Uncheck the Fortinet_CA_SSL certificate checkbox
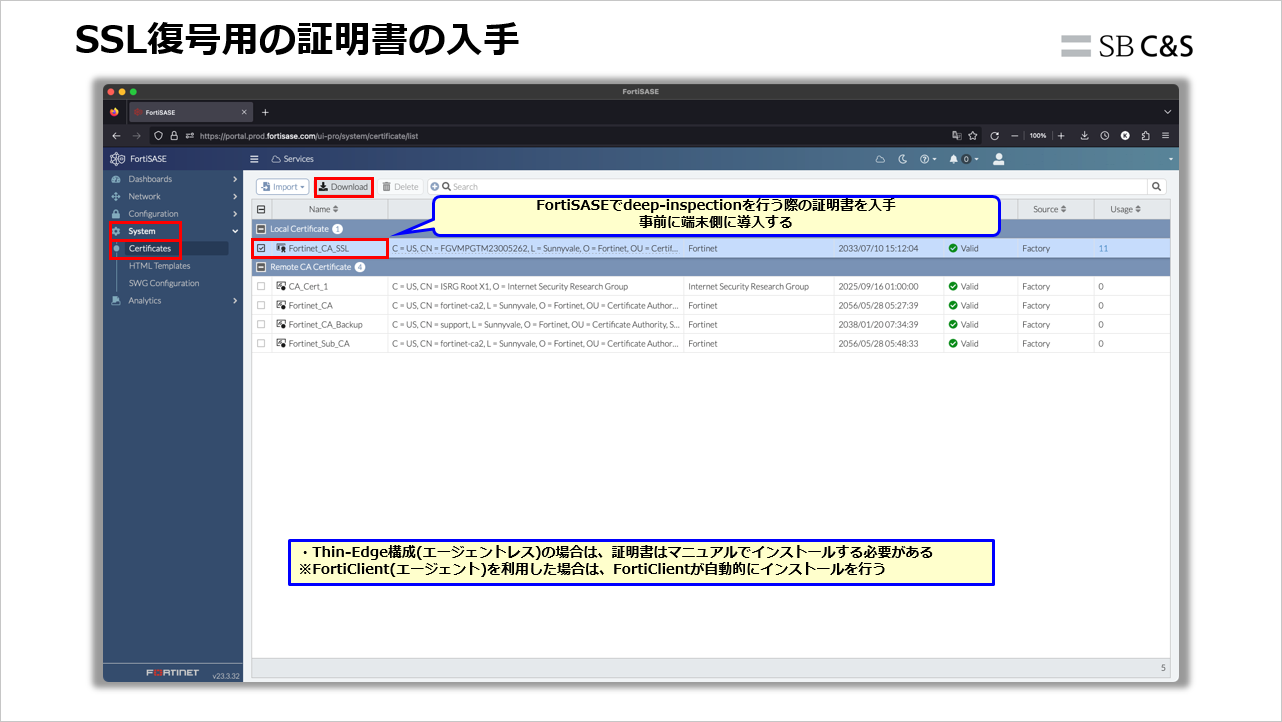 (260, 248)
